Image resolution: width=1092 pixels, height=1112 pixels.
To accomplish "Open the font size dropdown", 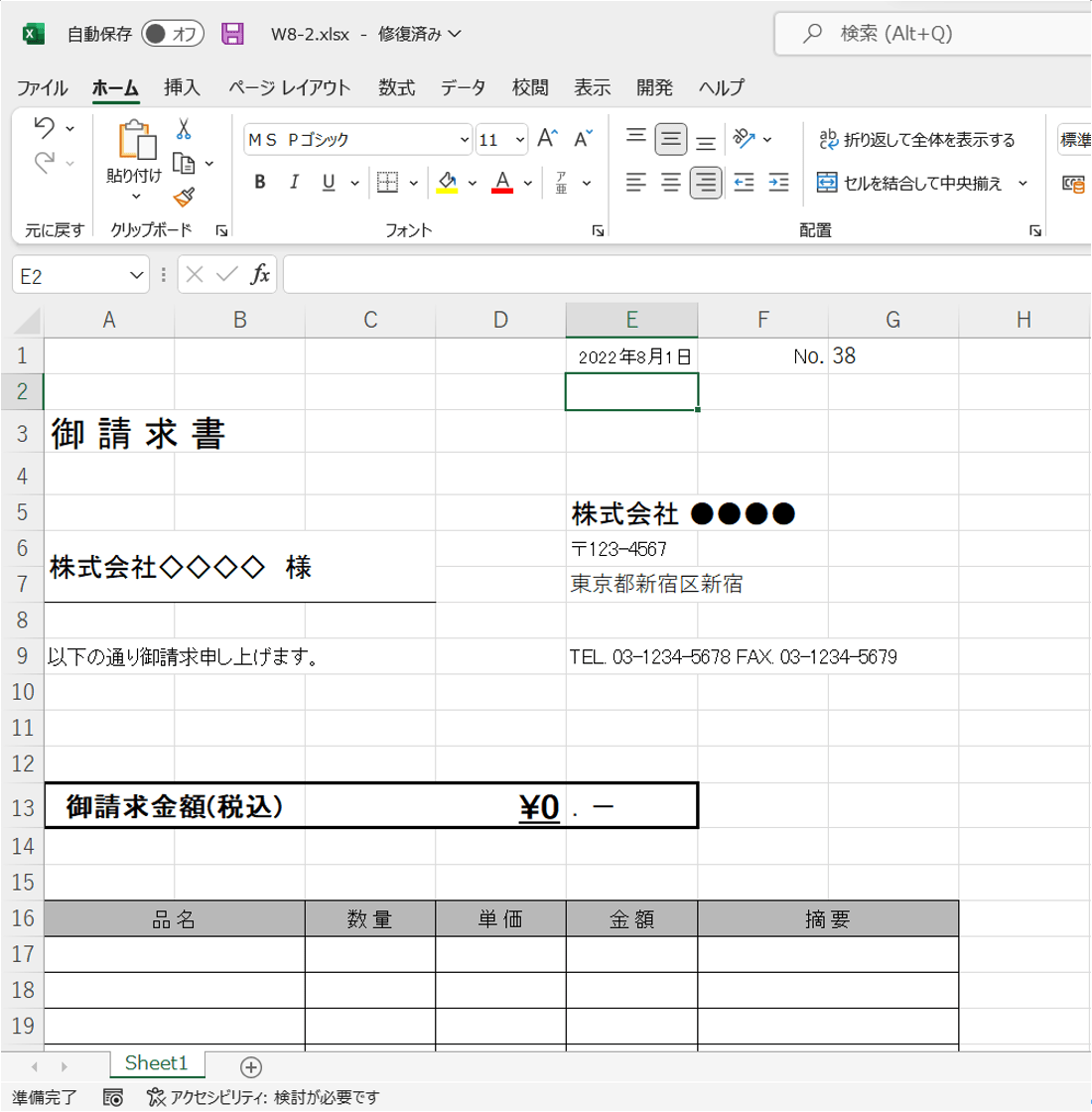I will [x=520, y=140].
